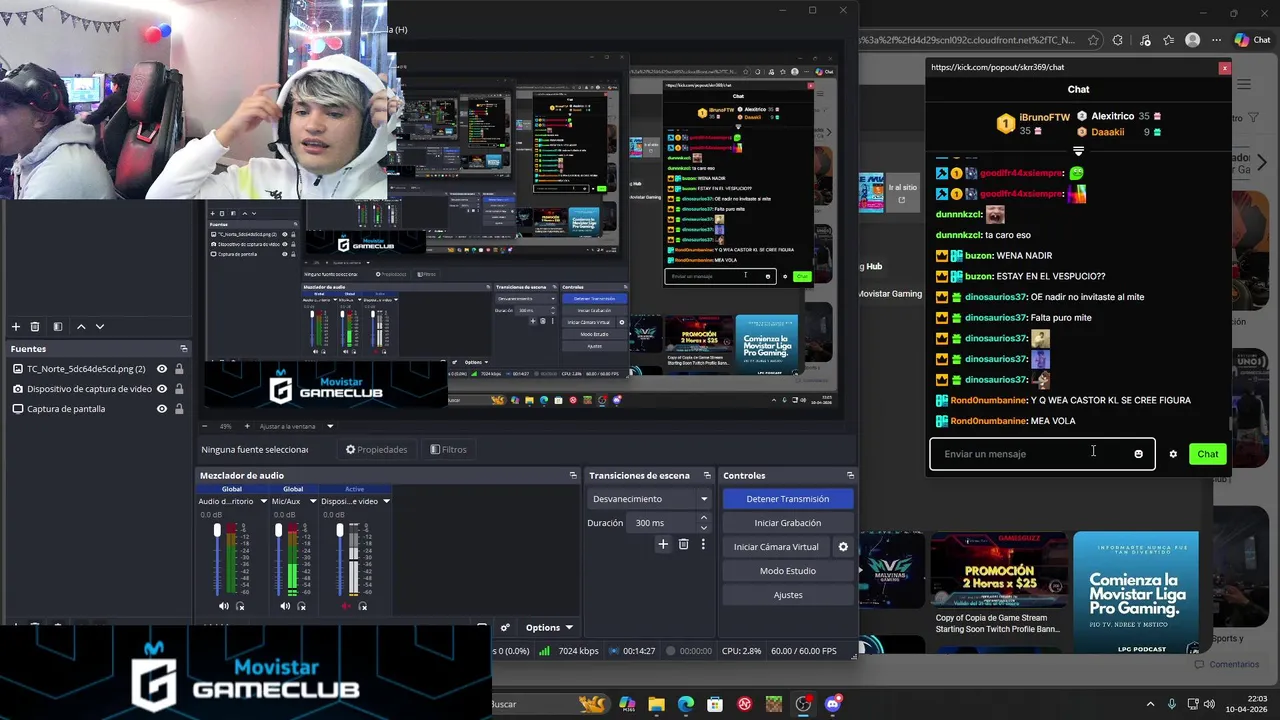Expand the chat leaderboard arrow under Daaakii
Screen dimensions: 1280x720
click(x=1078, y=151)
